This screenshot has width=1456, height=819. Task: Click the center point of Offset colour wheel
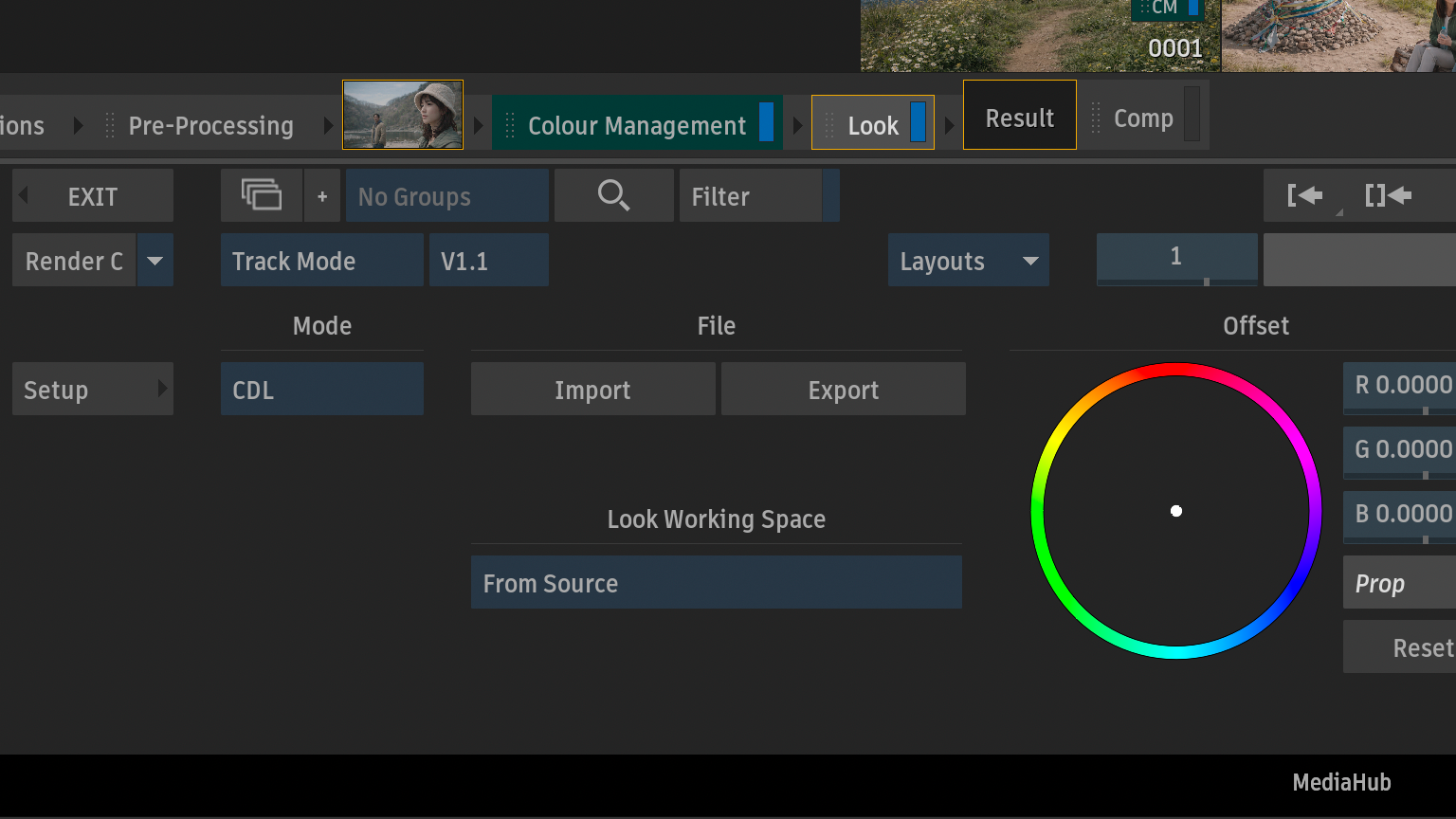click(x=1176, y=511)
